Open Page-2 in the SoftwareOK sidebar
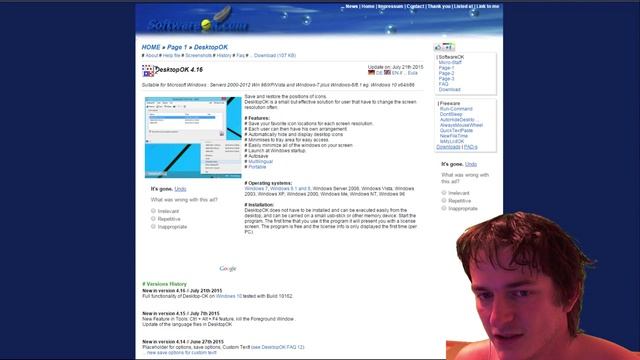 click(x=446, y=73)
